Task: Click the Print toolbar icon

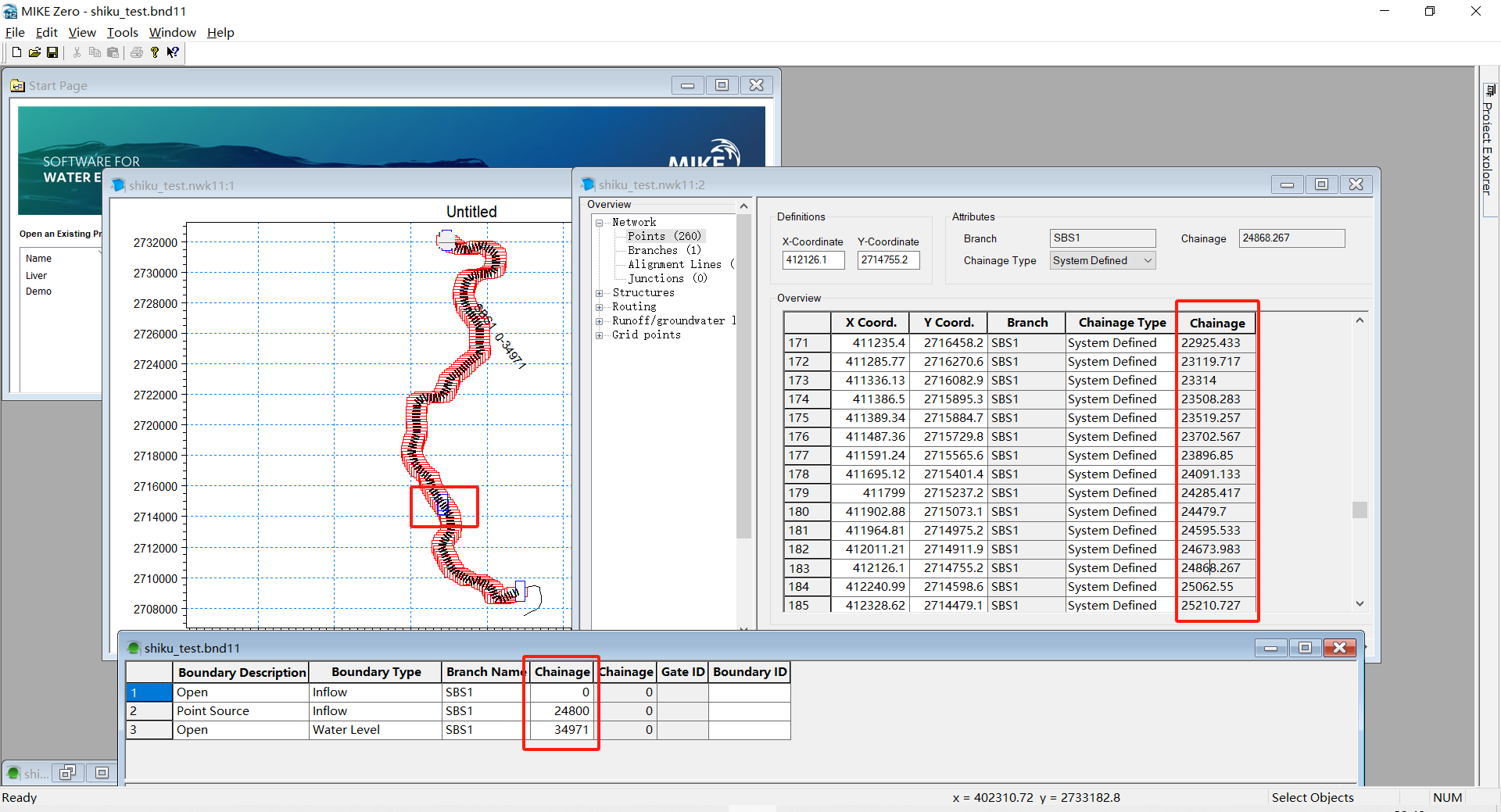Action: click(137, 52)
